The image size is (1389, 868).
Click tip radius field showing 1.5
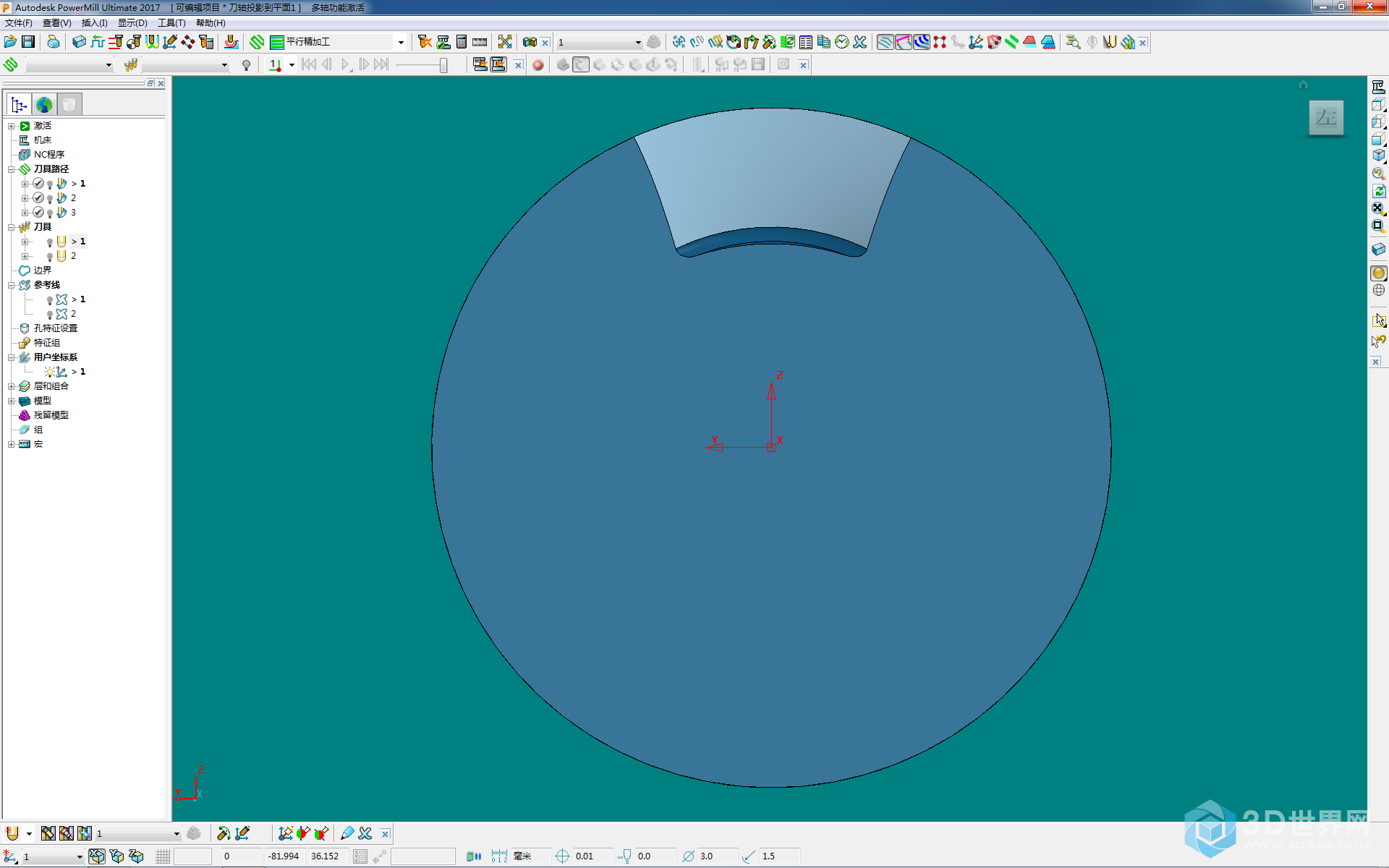pyautogui.click(x=778, y=856)
